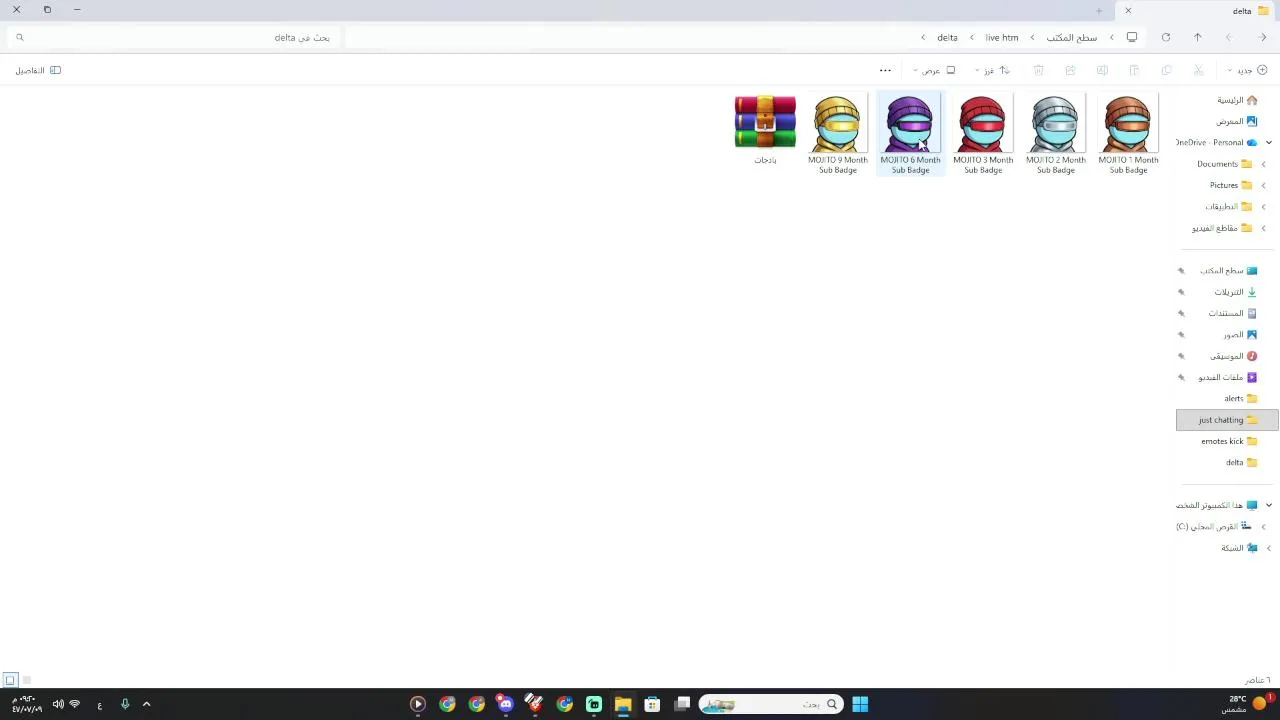Viewport: 1280px width, 720px height.
Task: Click the microphone icon in system tray
Action: pos(125,704)
